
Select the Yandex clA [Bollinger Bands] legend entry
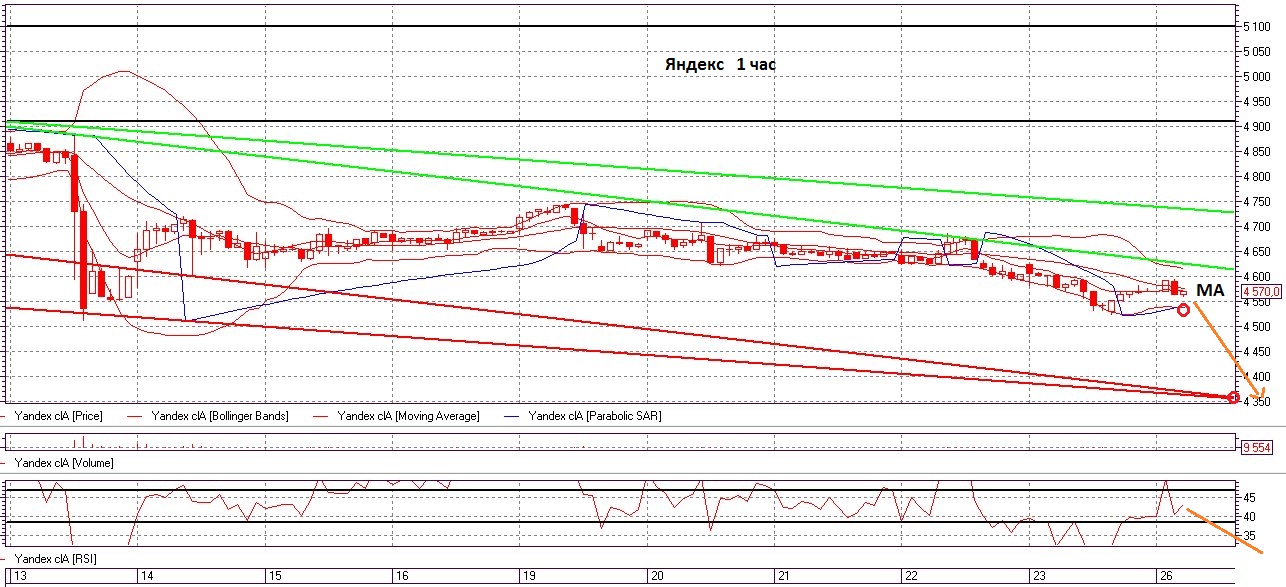[x=219, y=415]
